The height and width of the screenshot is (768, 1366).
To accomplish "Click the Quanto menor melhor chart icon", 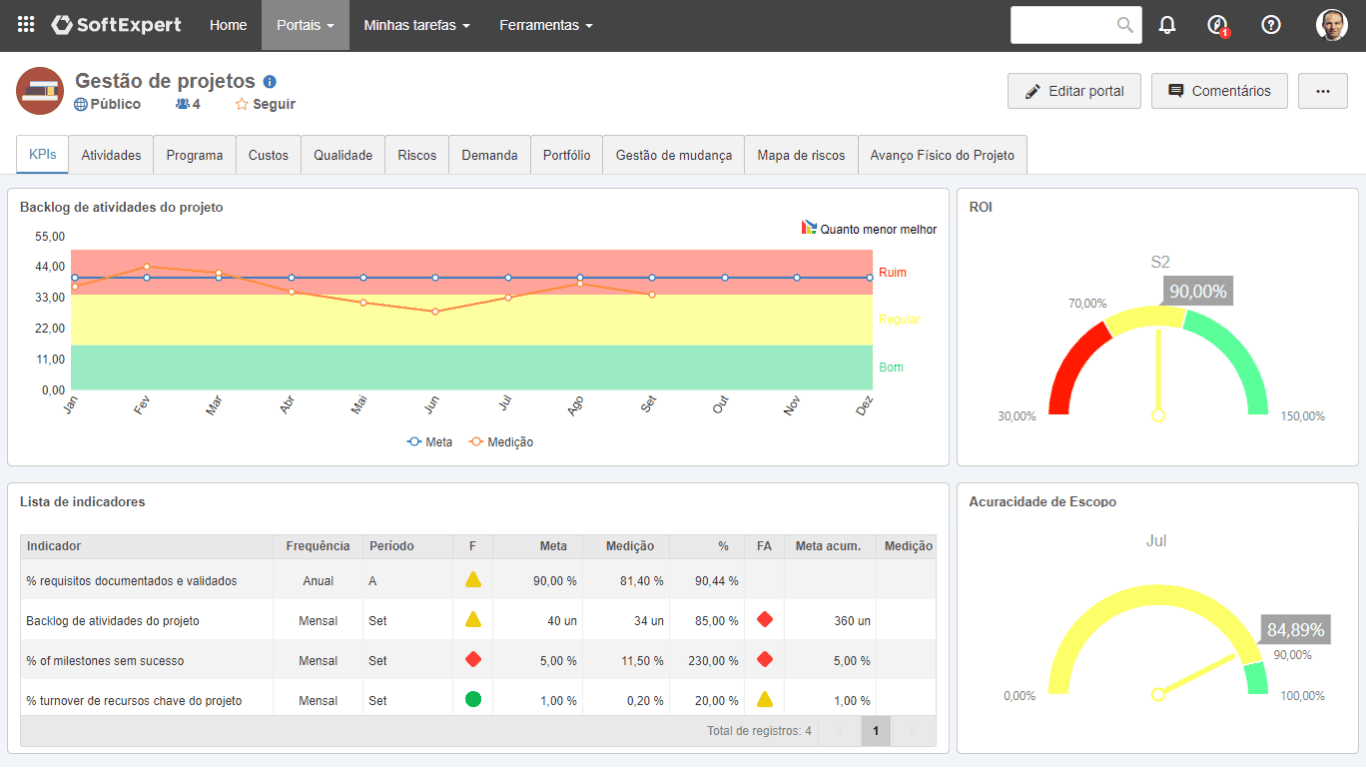I will 809,228.
